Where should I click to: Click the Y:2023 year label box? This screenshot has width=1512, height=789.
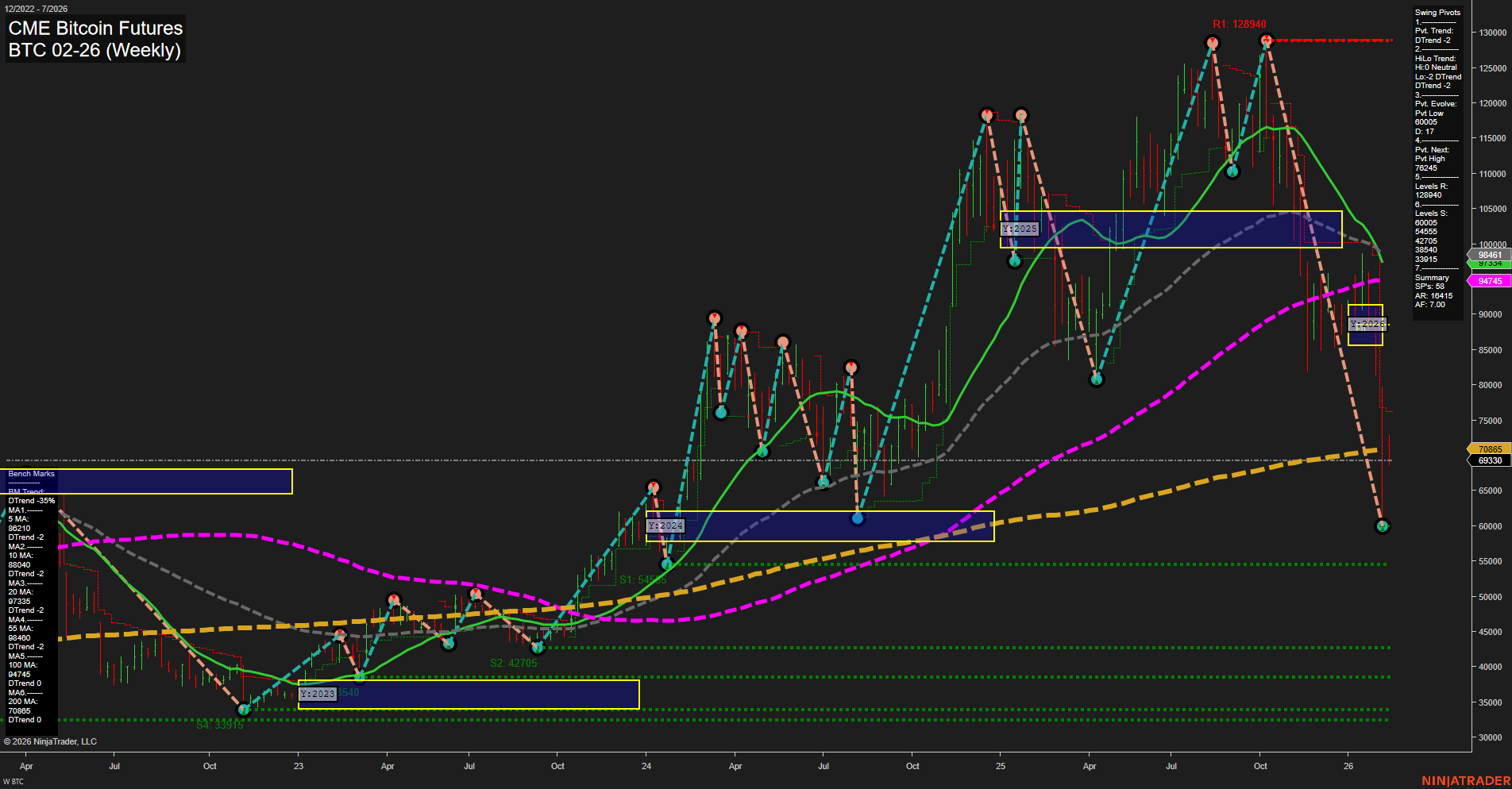coord(317,692)
